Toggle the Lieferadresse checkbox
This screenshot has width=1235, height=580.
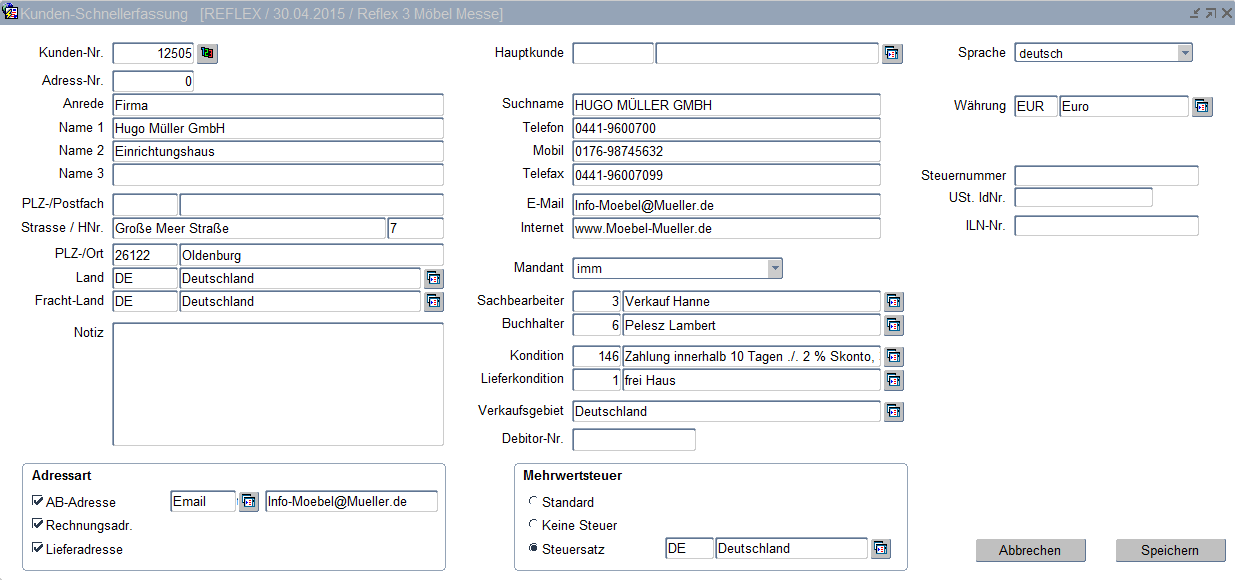click(38, 548)
